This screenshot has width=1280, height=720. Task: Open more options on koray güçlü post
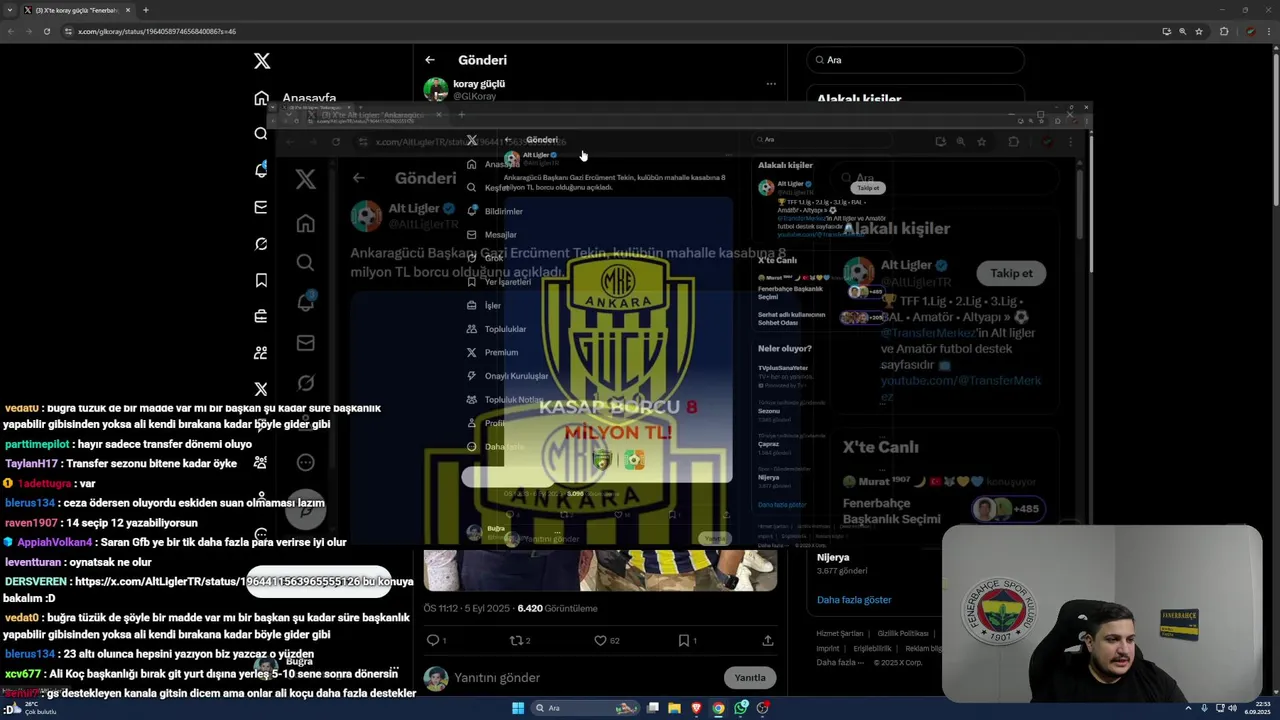tap(771, 84)
